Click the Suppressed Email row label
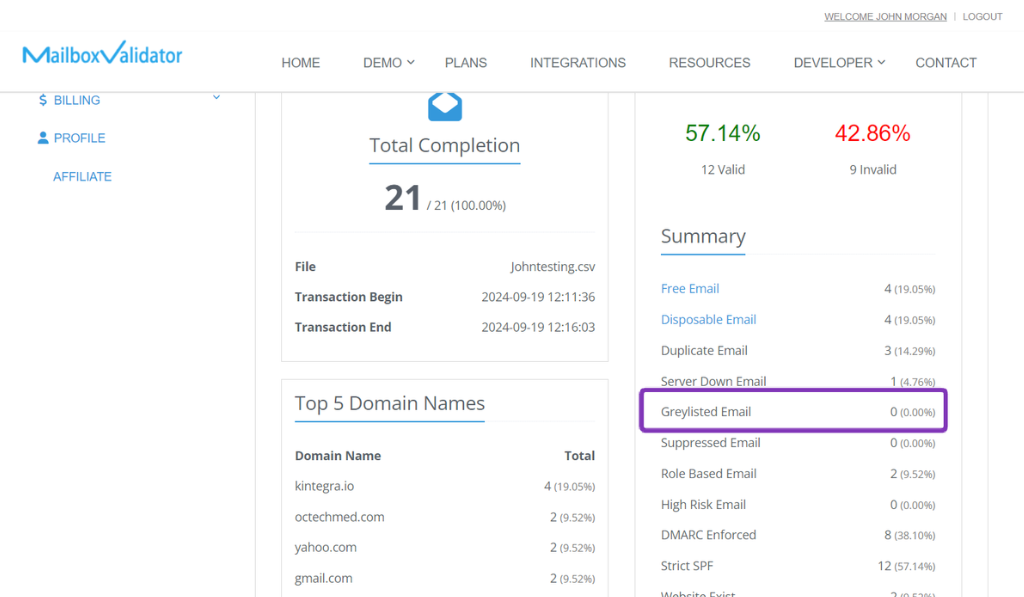 coord(711,443)
